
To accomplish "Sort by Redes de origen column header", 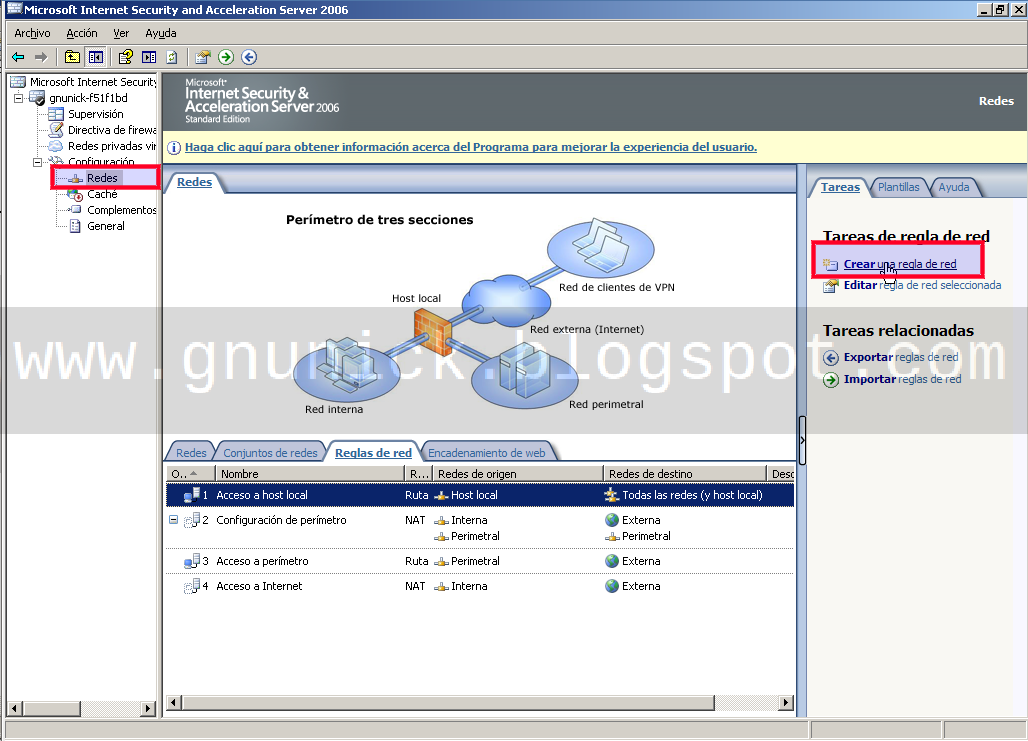I will point(517,473).
